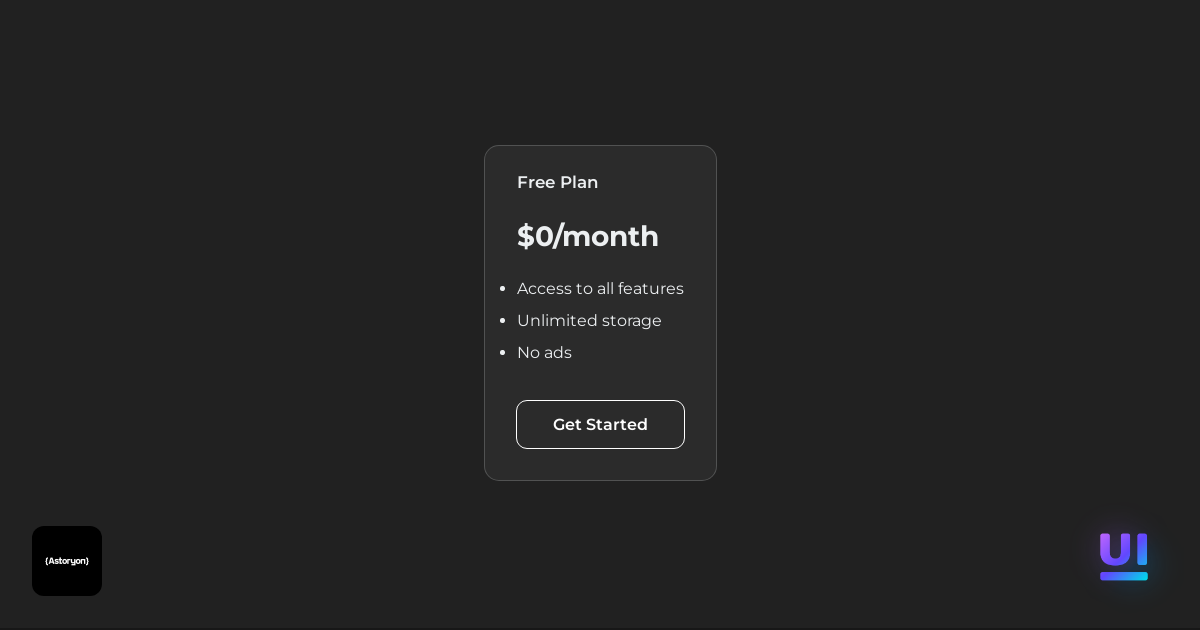This screenshot has width=1200, height=630.
Task: Click the bullet point beside Unlimited storage
Action: (x=503, y=320)
